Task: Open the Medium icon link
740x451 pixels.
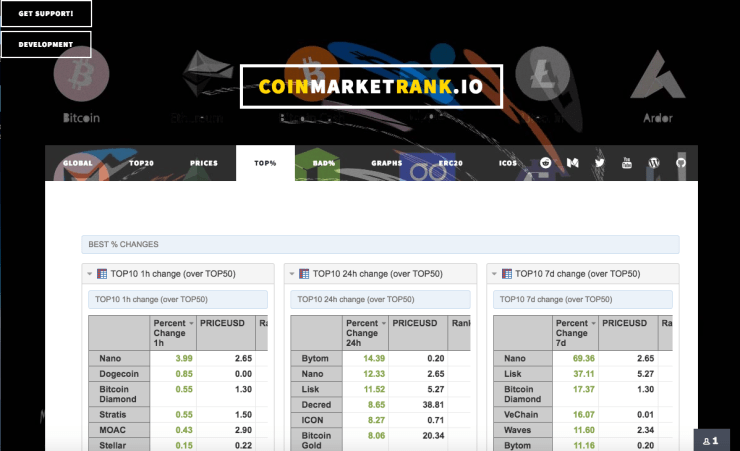Action: [x=573, y=163]
